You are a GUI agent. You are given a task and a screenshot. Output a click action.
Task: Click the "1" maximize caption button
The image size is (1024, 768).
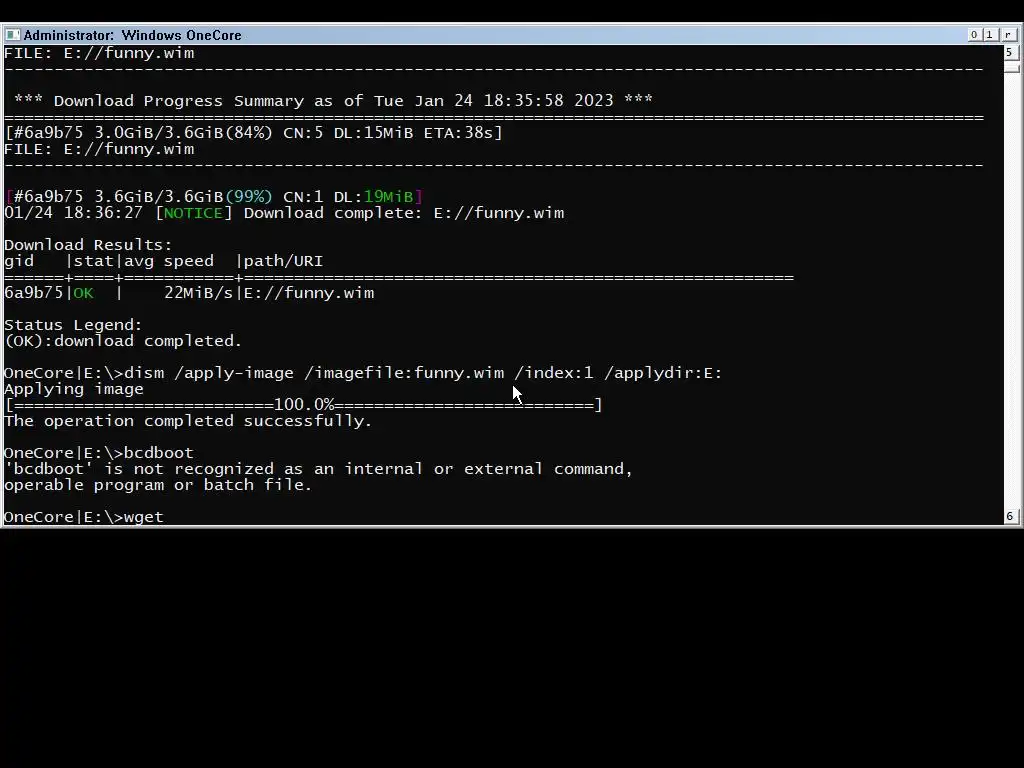[x=989, y=35]
